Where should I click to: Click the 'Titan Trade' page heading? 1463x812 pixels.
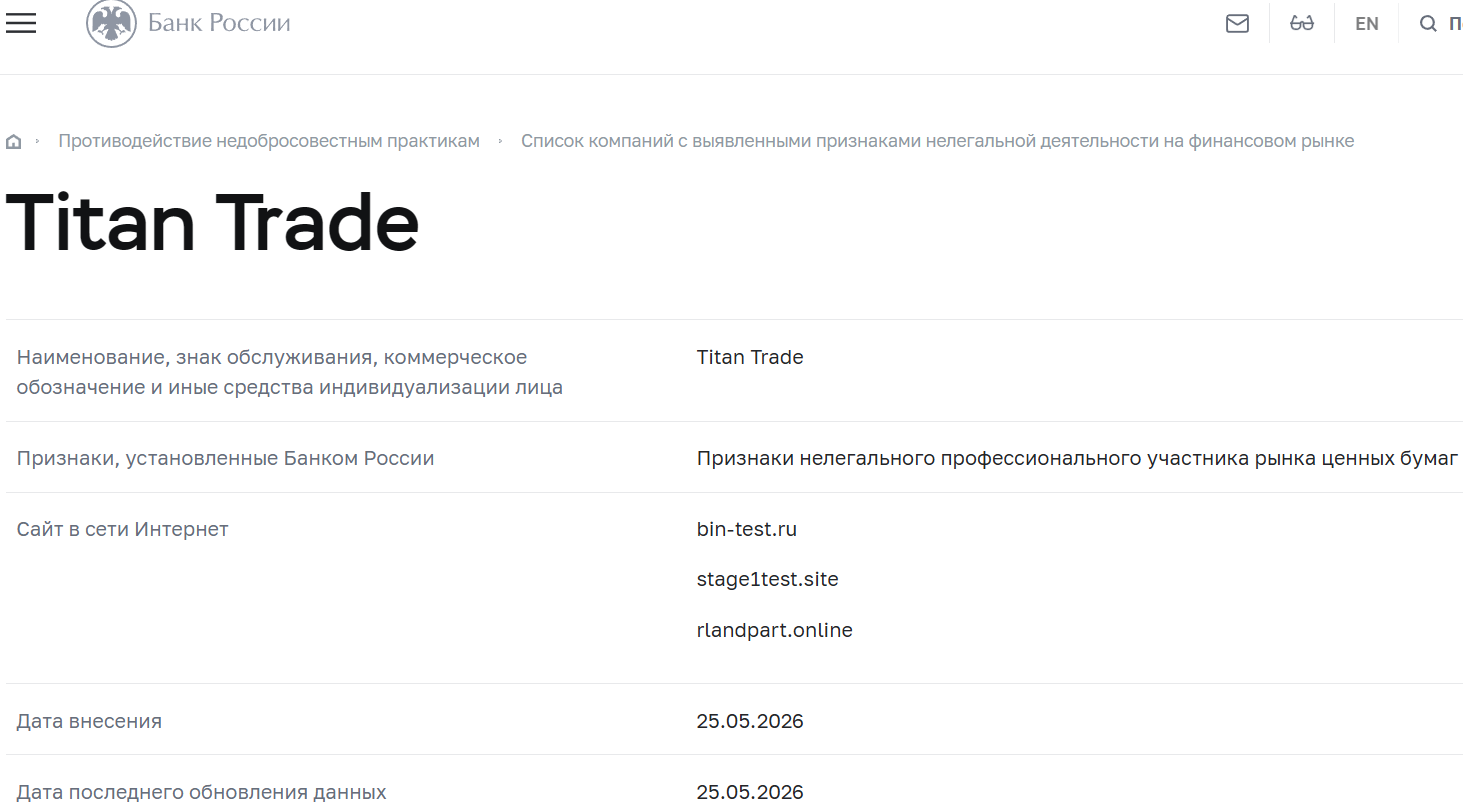point(212,224)
